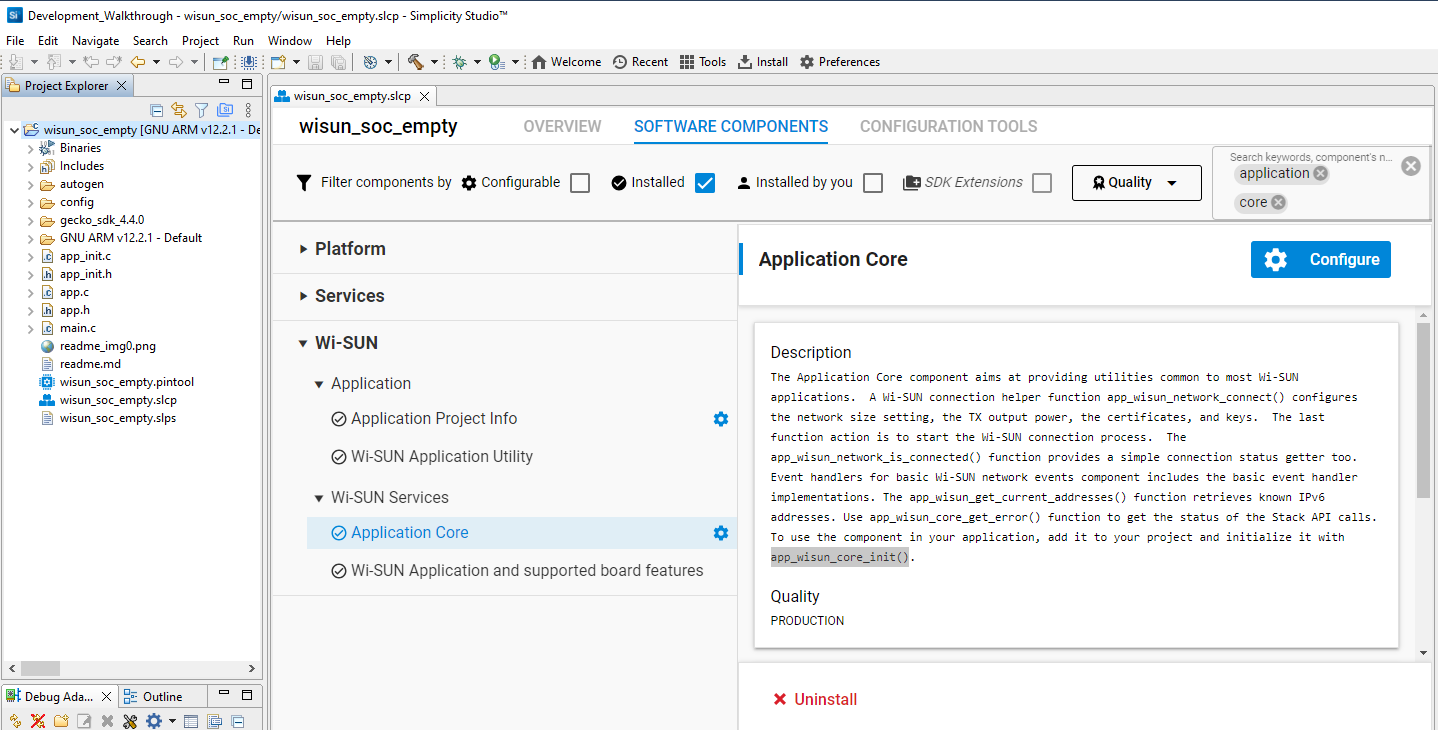Open Preferences from toolbar

(840, 62)
